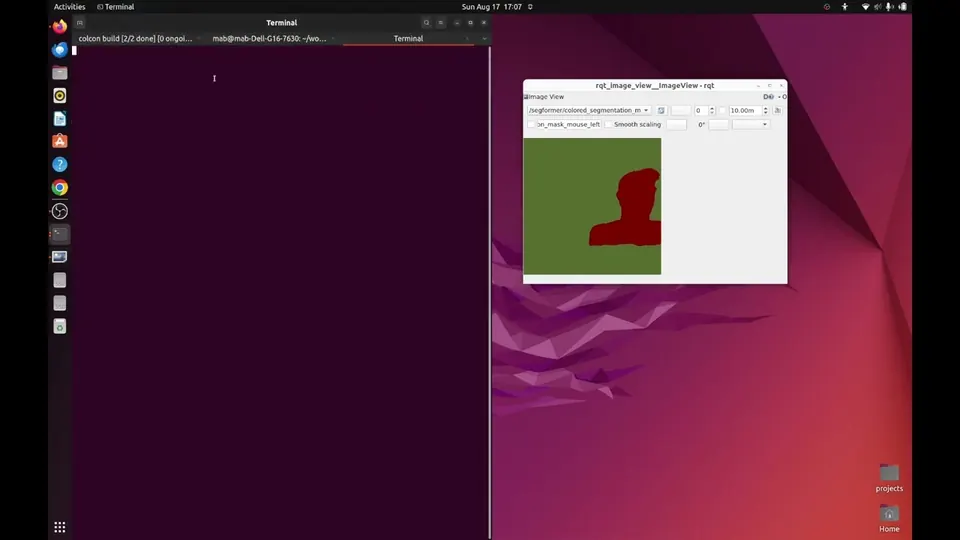Refresh the topic list in Image View
Screen dimensions: 960x540
tap(661, 111)
